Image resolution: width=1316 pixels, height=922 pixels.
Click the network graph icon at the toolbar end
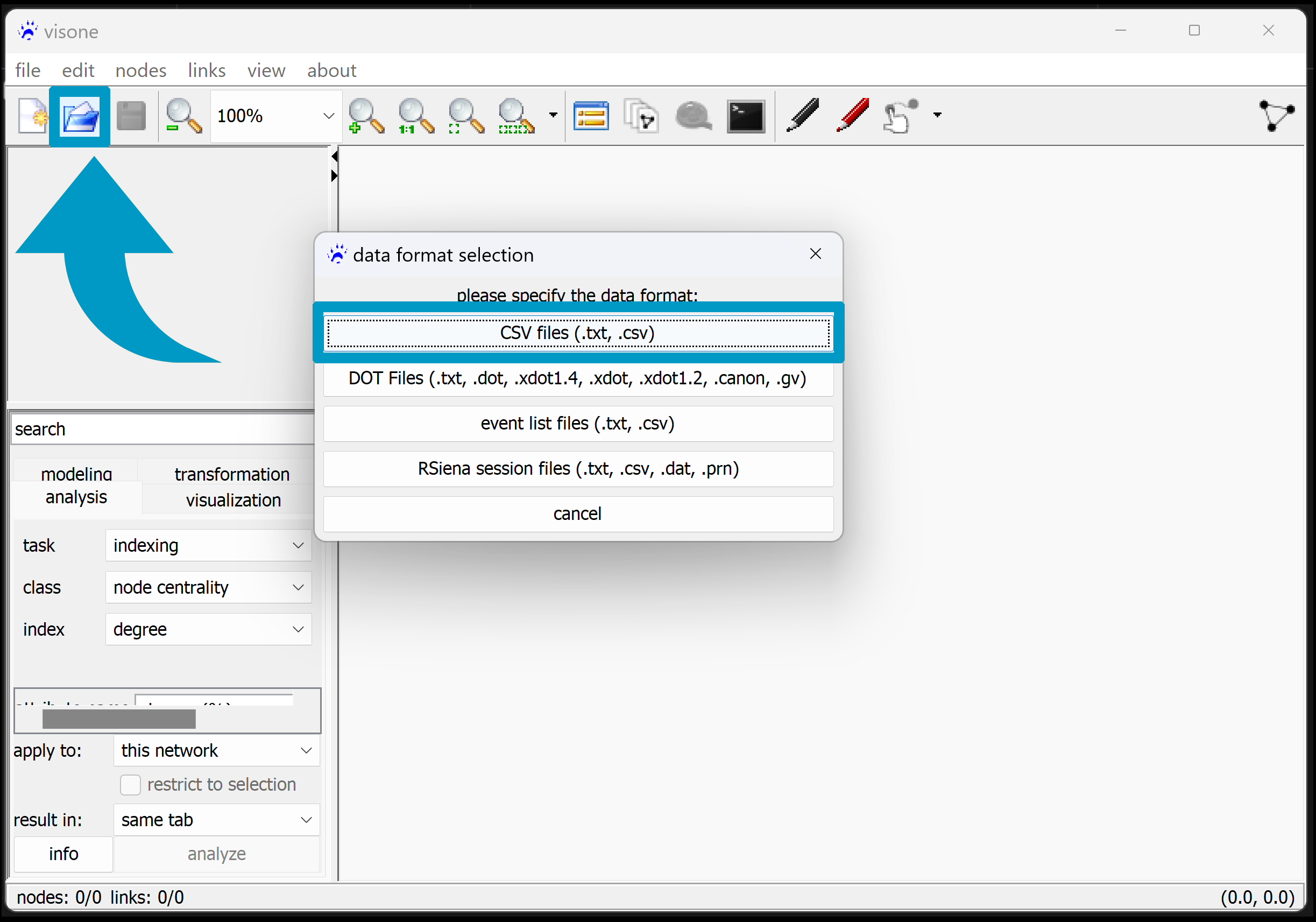pos(1276,115)
